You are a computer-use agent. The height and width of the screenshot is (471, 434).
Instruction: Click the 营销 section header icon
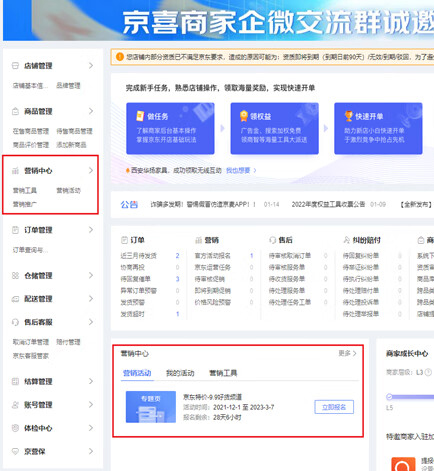point(199,240)
